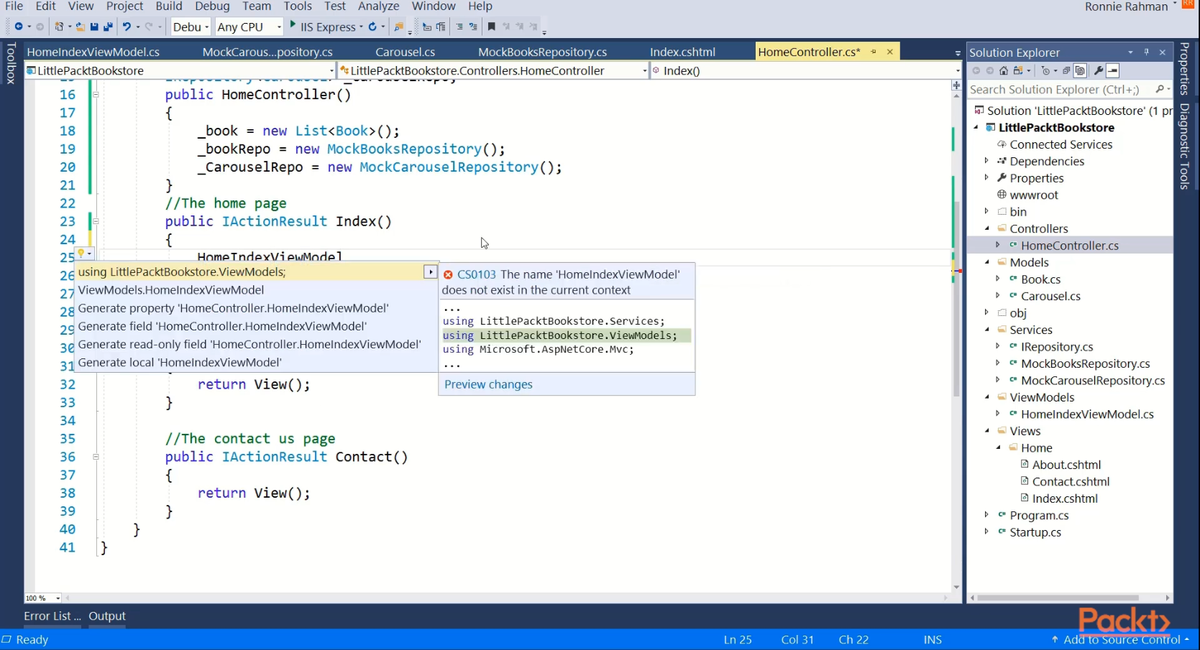Click the Back icon in Solution Explorer toolbar
1200x650 pixels.
pyautogui.click(x=976, y=70)
